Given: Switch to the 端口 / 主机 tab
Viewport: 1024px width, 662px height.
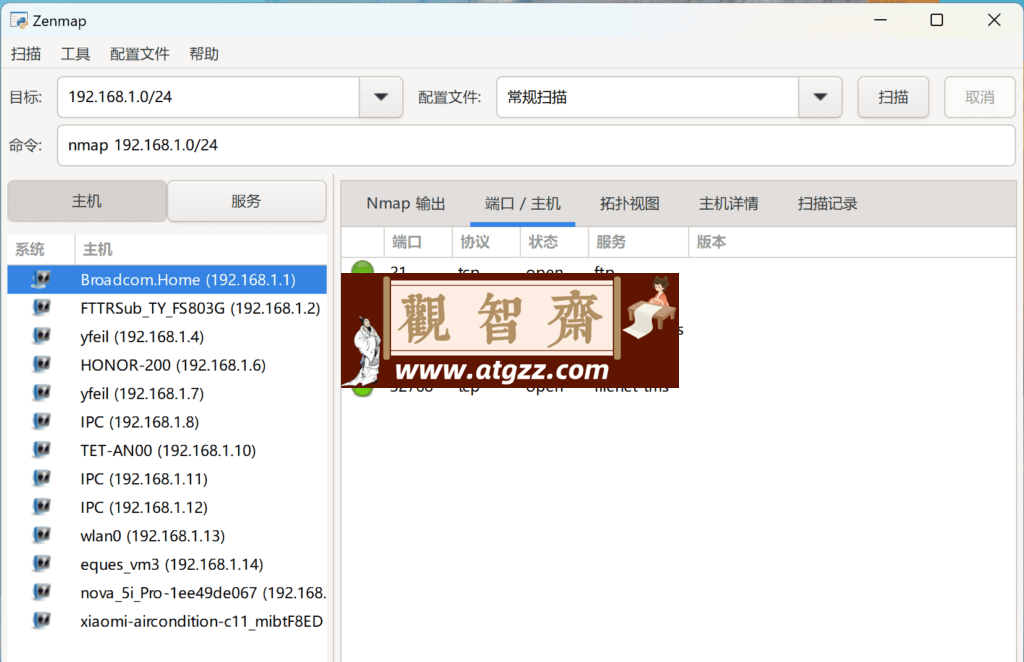Looking at the screenshot, I should pos(522,204).
